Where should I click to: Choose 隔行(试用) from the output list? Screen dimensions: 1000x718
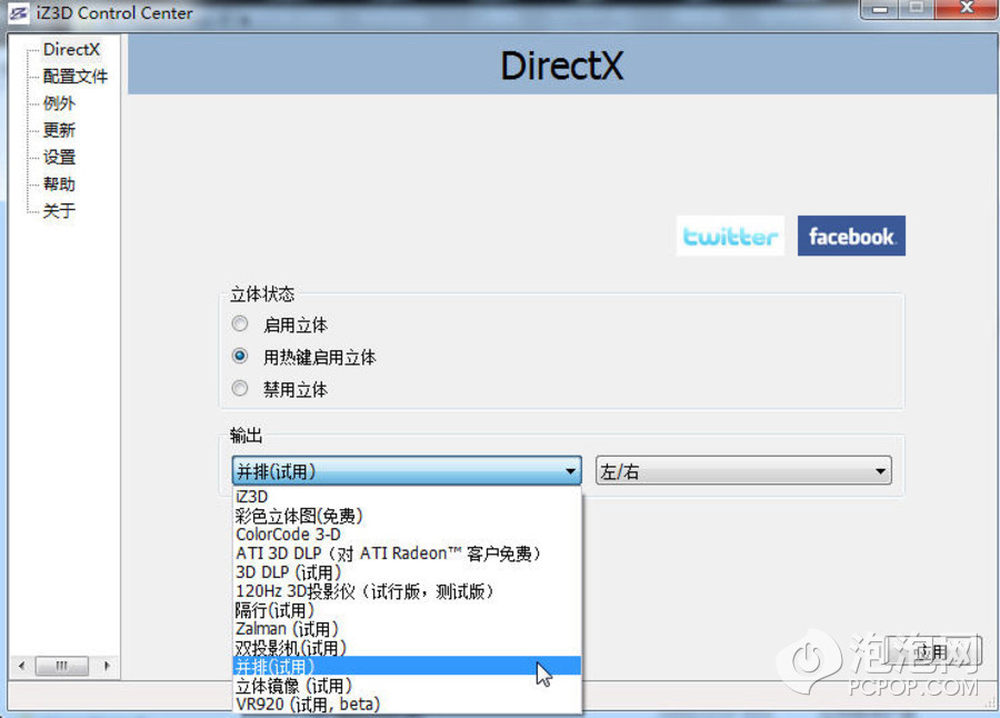click(407, 610)
